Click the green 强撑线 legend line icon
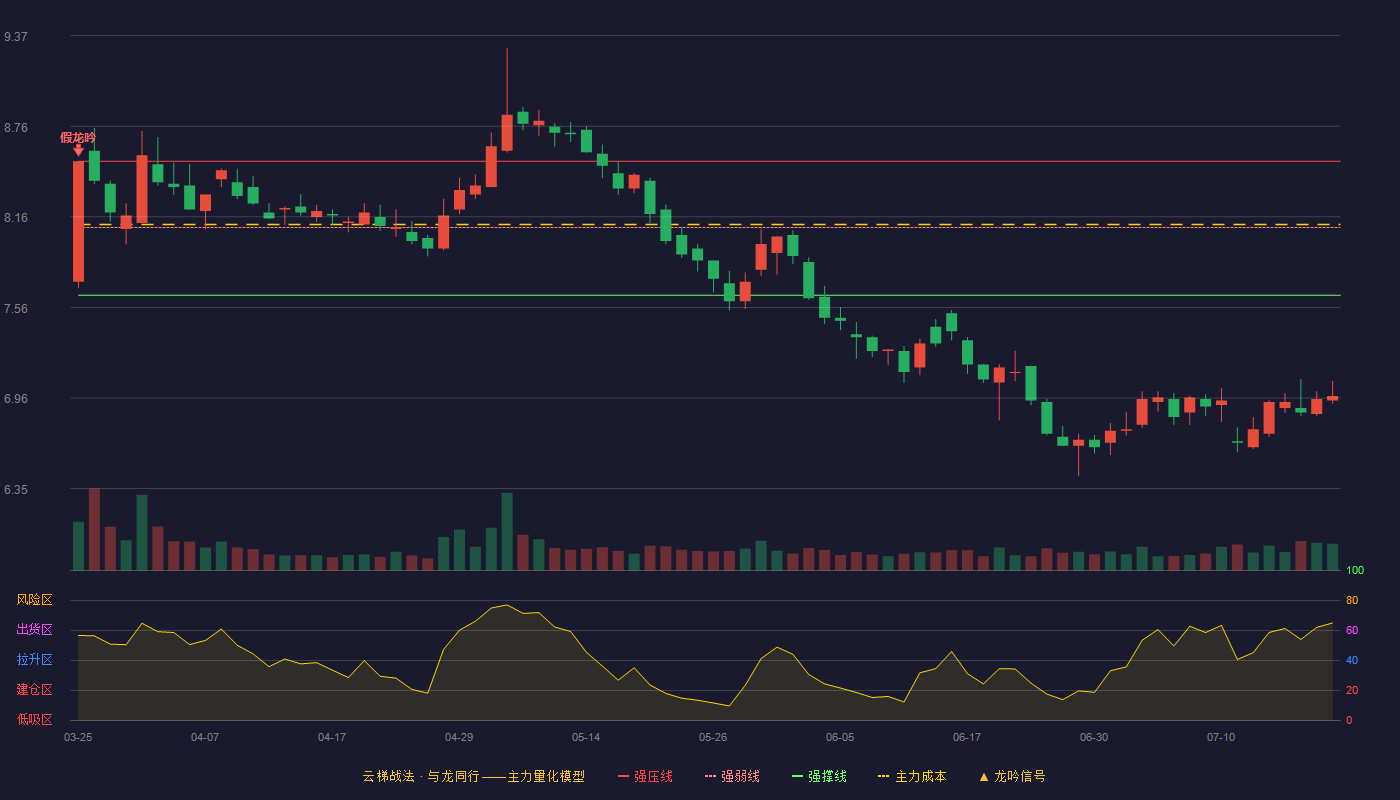1400x800 pixels. (797, 776)
